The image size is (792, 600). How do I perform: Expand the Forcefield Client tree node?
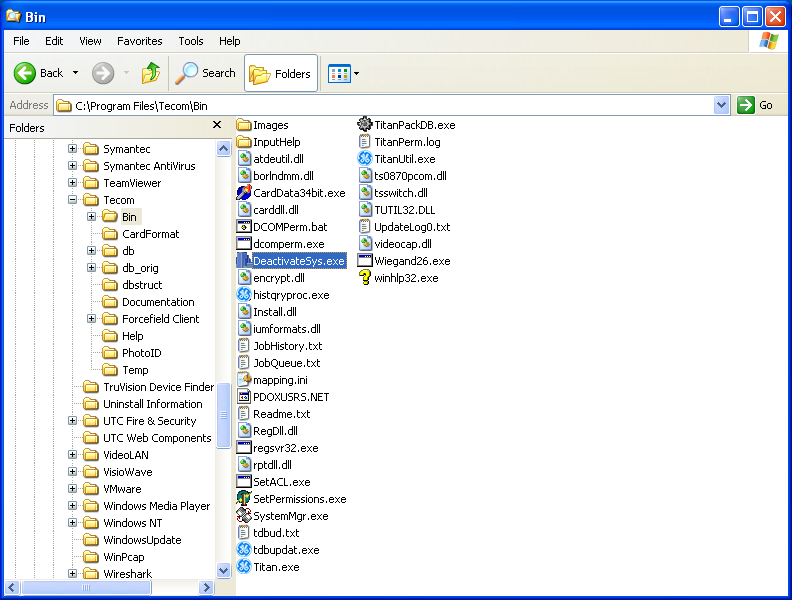[x=91, y=319]
